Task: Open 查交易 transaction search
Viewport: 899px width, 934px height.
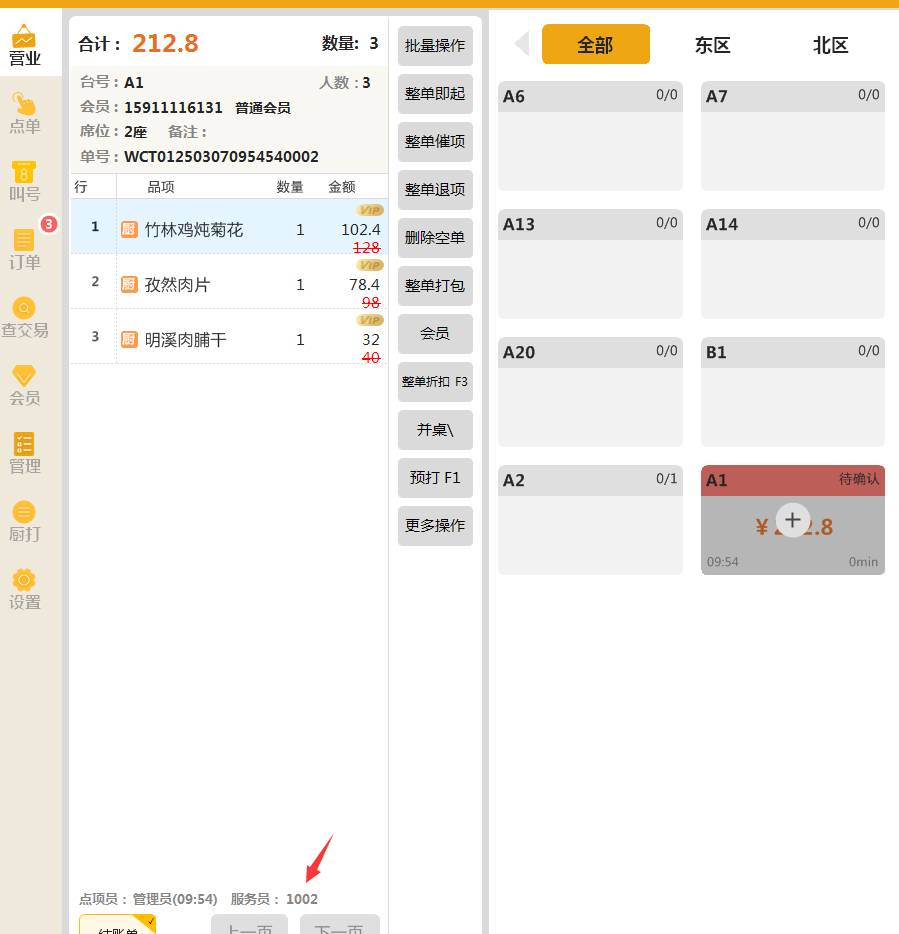Action: point(24,317)
